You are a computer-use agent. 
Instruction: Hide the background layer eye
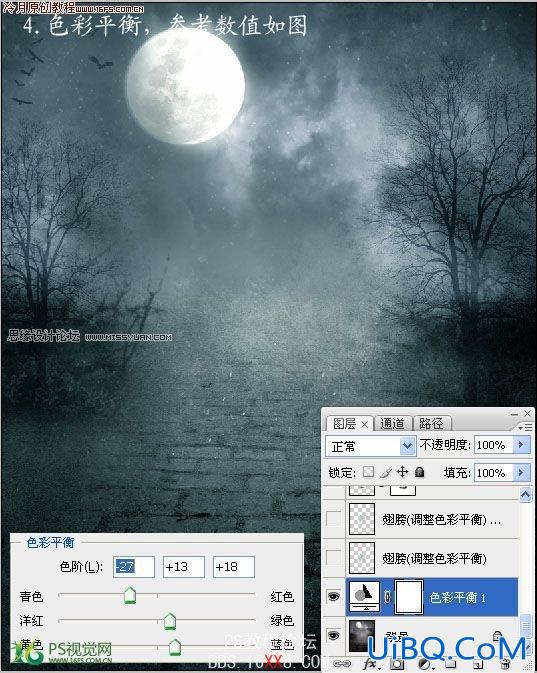(334, 635)
